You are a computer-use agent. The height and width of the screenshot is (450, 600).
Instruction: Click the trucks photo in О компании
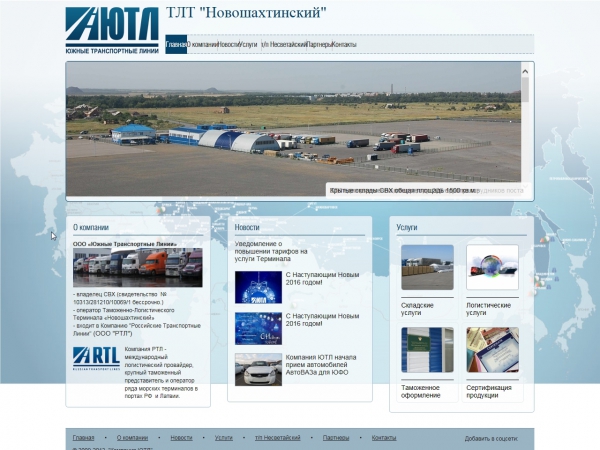[138, 267]
